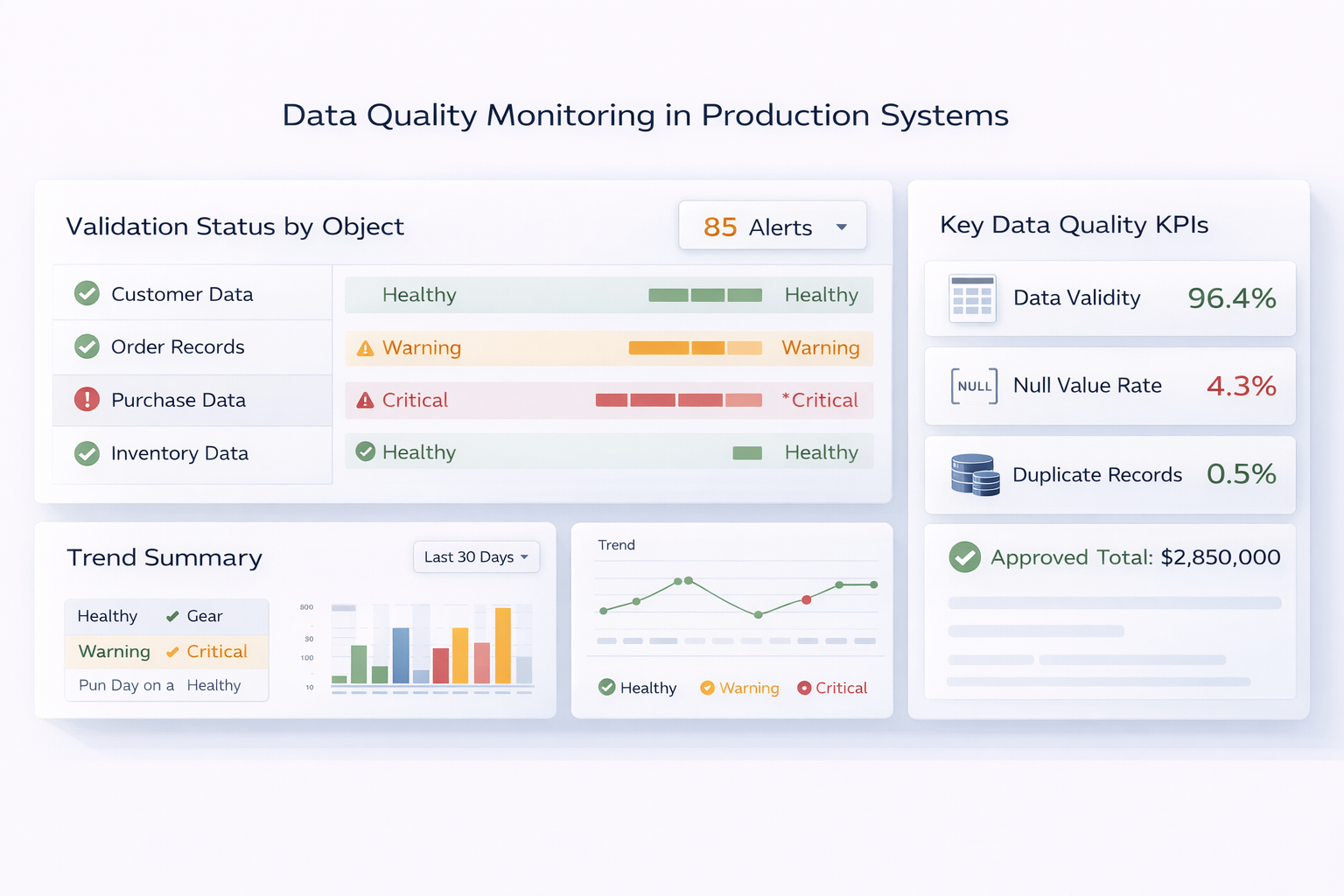
Task: Click the red alert icon beside Purchase Data
Action: pyautogui.click(x=87, y=400)
